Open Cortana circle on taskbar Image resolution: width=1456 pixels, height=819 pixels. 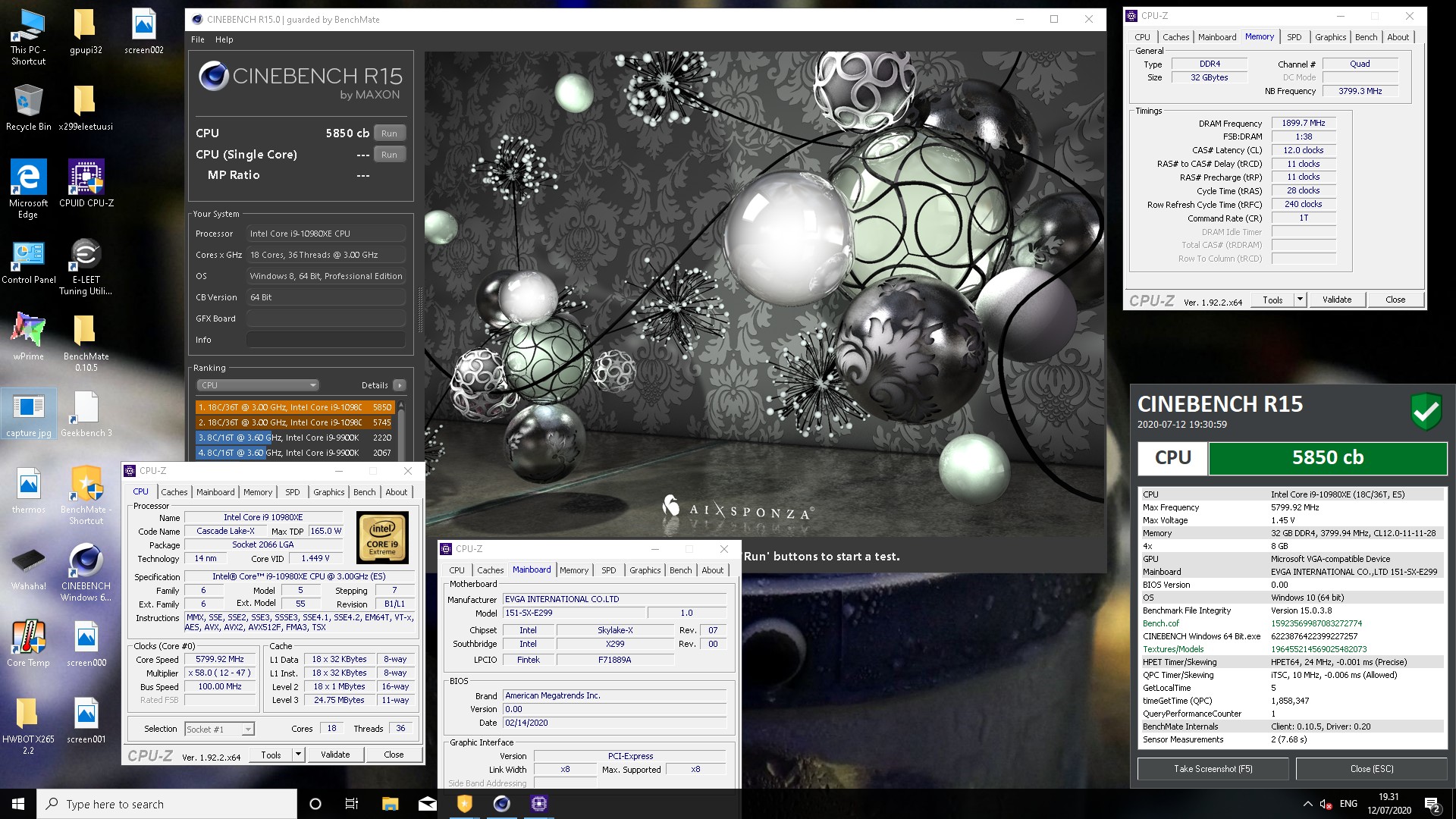315,804
